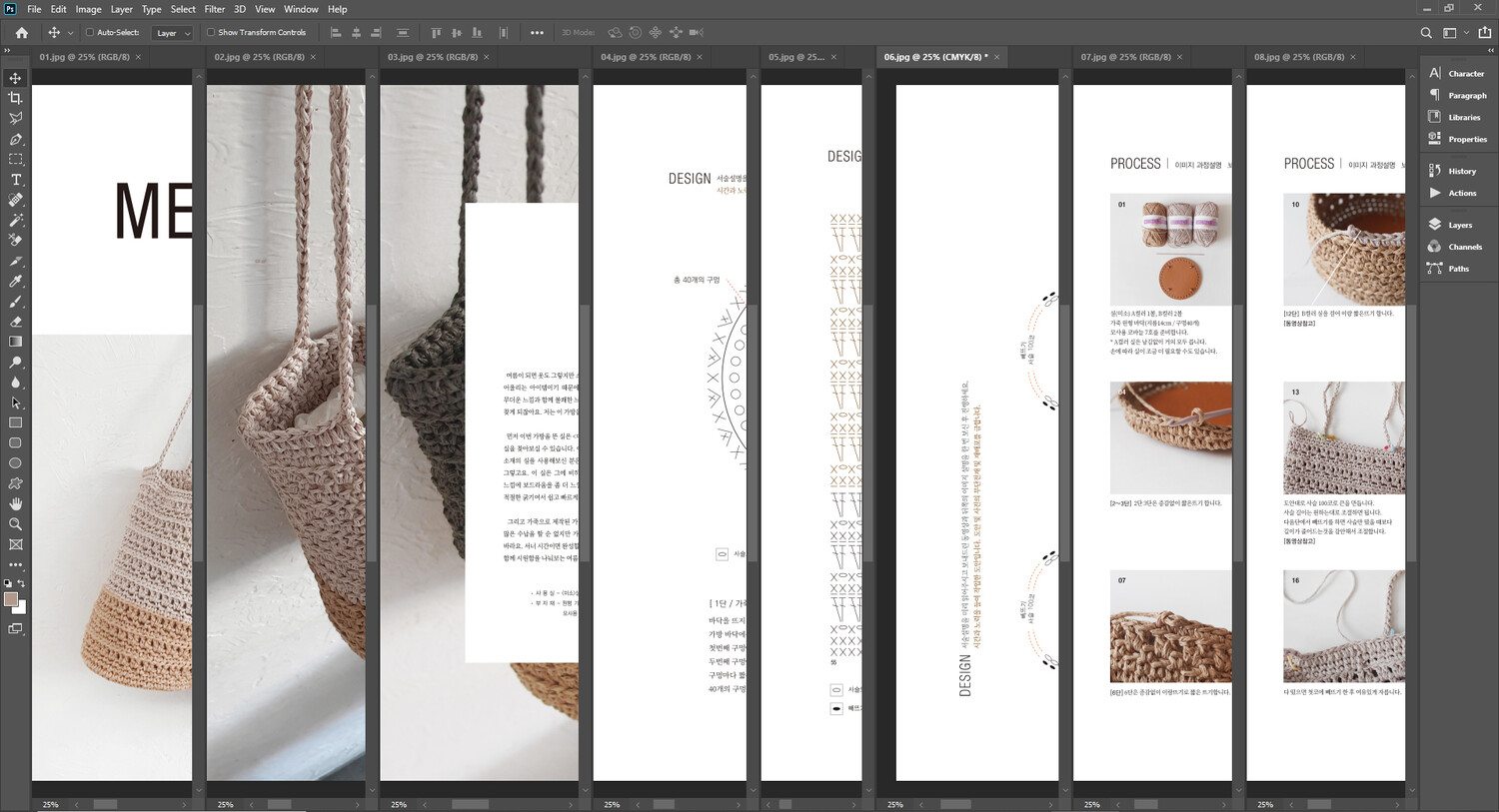This screenshot has height=812, width=1499.
Task: Open the Layer auto-select dropdown
Action: [172, 33]
